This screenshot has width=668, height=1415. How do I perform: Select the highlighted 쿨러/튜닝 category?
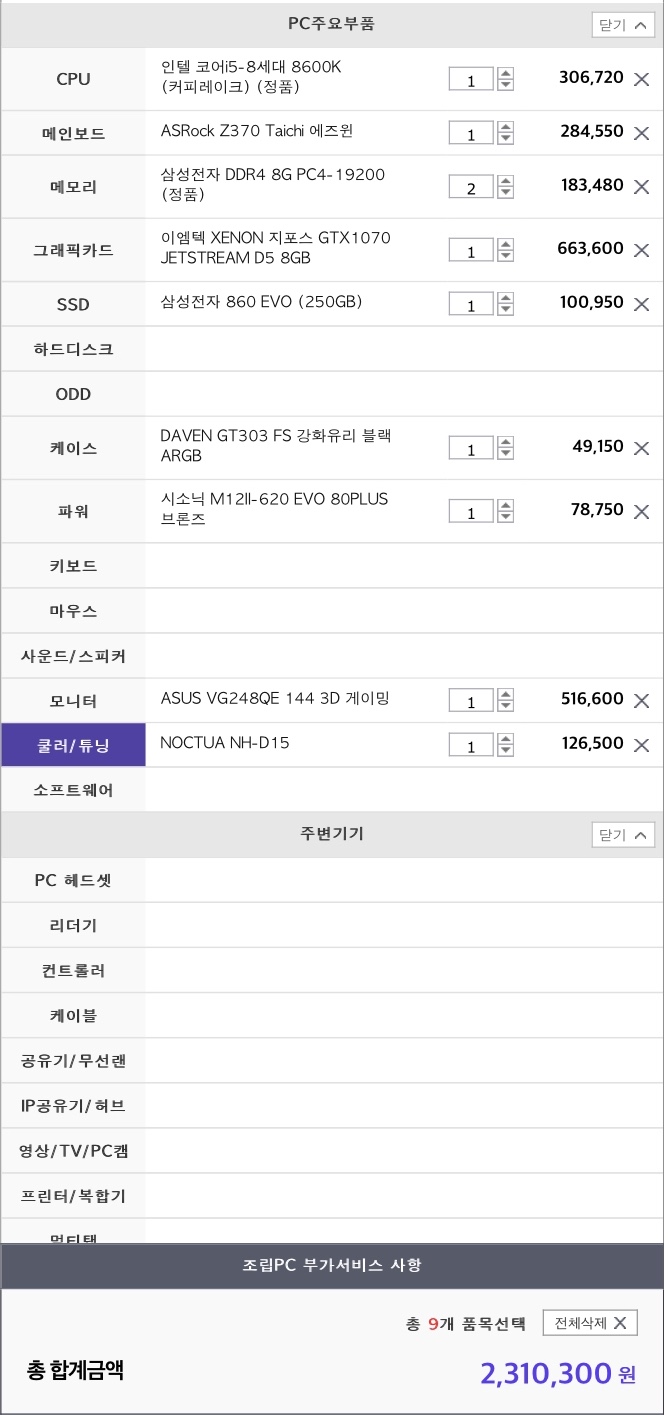tap(73, 745)
